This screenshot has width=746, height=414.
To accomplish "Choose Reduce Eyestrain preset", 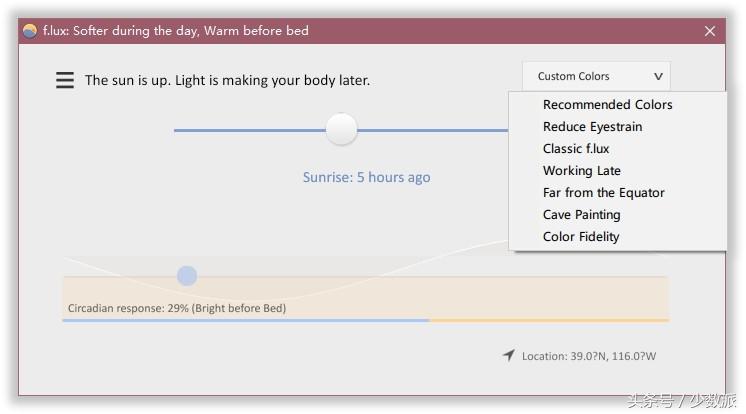I will (592, 127).
